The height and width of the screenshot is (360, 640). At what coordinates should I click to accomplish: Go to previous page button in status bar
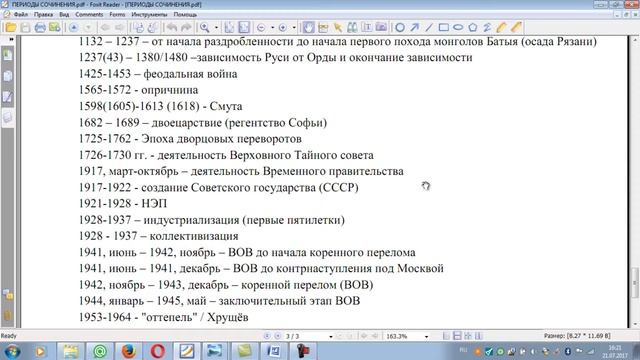click(x=278, y=336)
